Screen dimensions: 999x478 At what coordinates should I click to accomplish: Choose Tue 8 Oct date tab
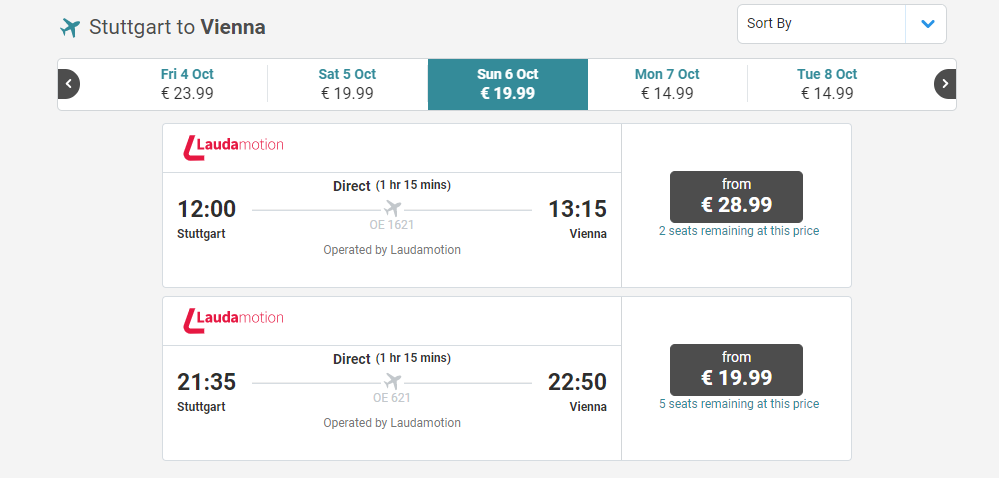827,84
